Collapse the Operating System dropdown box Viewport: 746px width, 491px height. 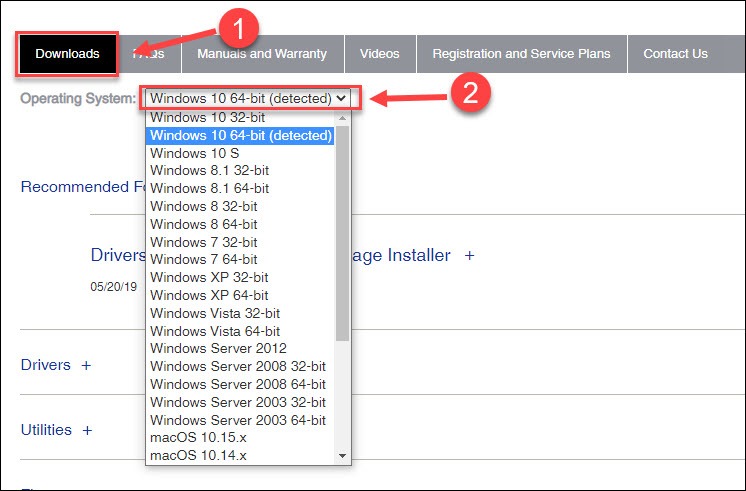tap(248, 98)
